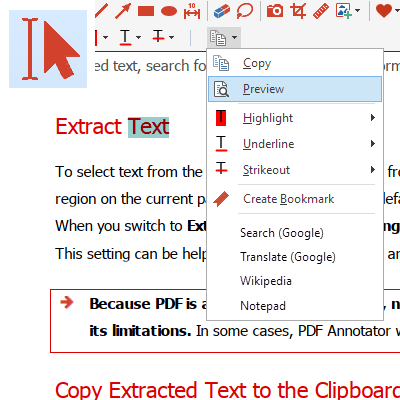Click the strikeout text toolbar icon
The height and width of the screenshot is (400, 400).
[158, 37]
